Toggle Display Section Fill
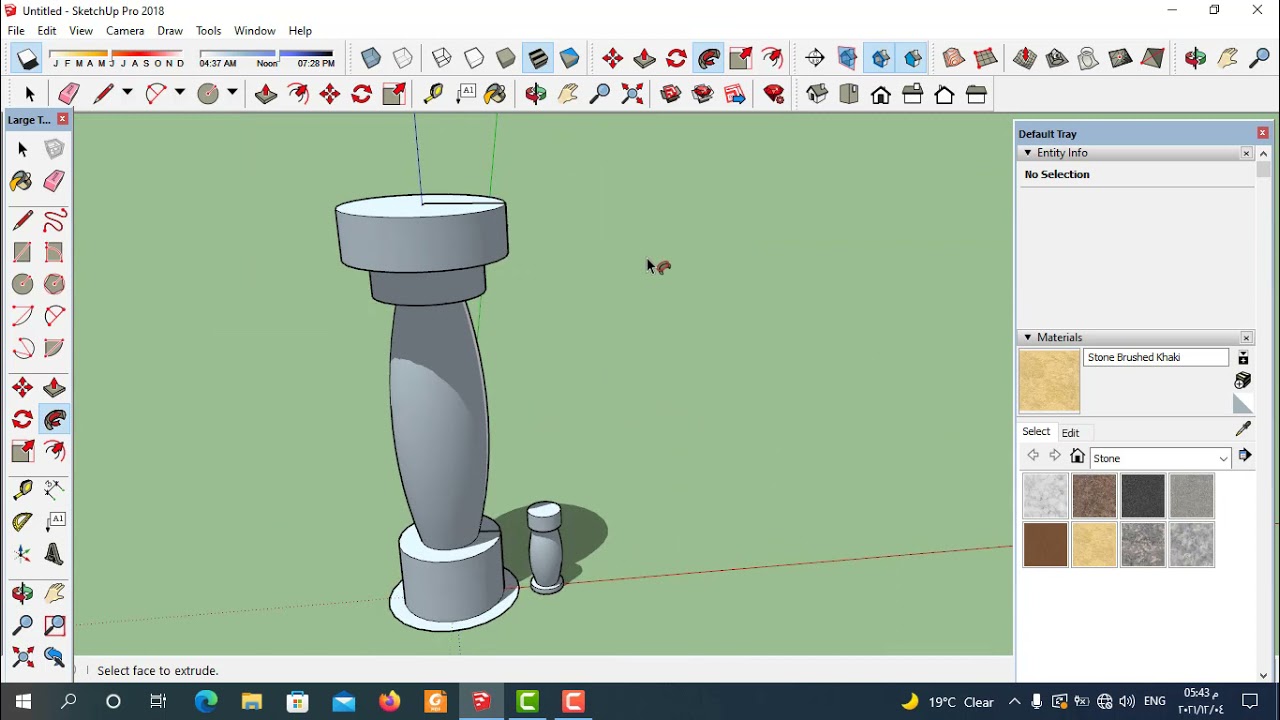The height and width of the screenshot is (720, 1280). click(912, 58)
